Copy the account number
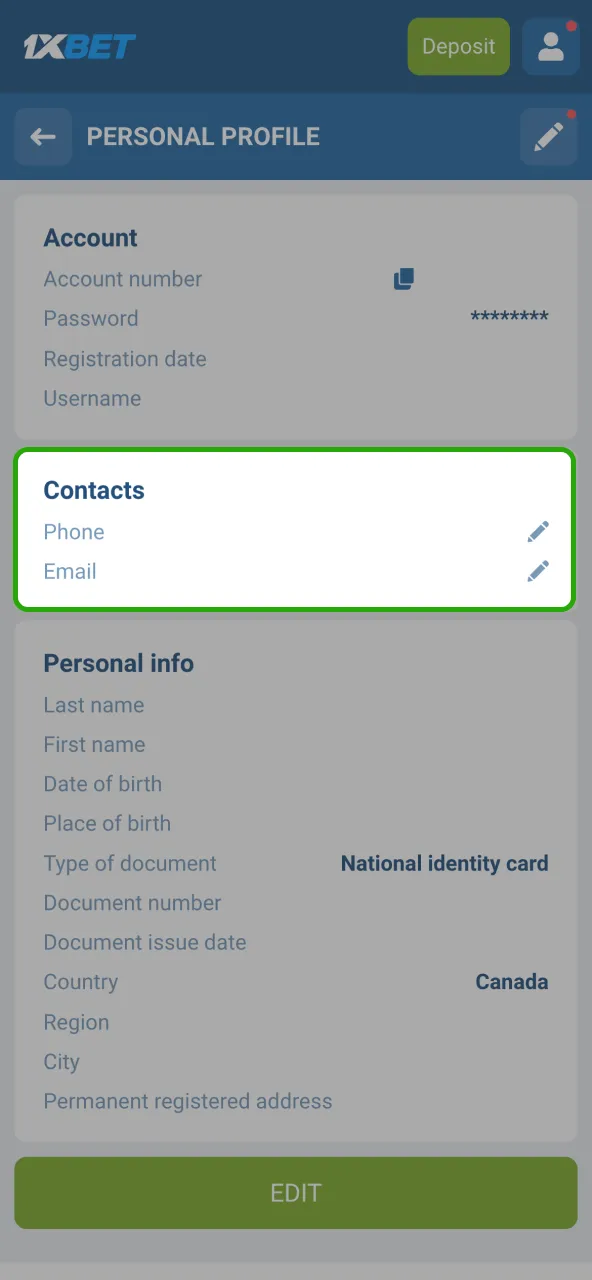Viewport: 592px width, 1280px height. 404,279
